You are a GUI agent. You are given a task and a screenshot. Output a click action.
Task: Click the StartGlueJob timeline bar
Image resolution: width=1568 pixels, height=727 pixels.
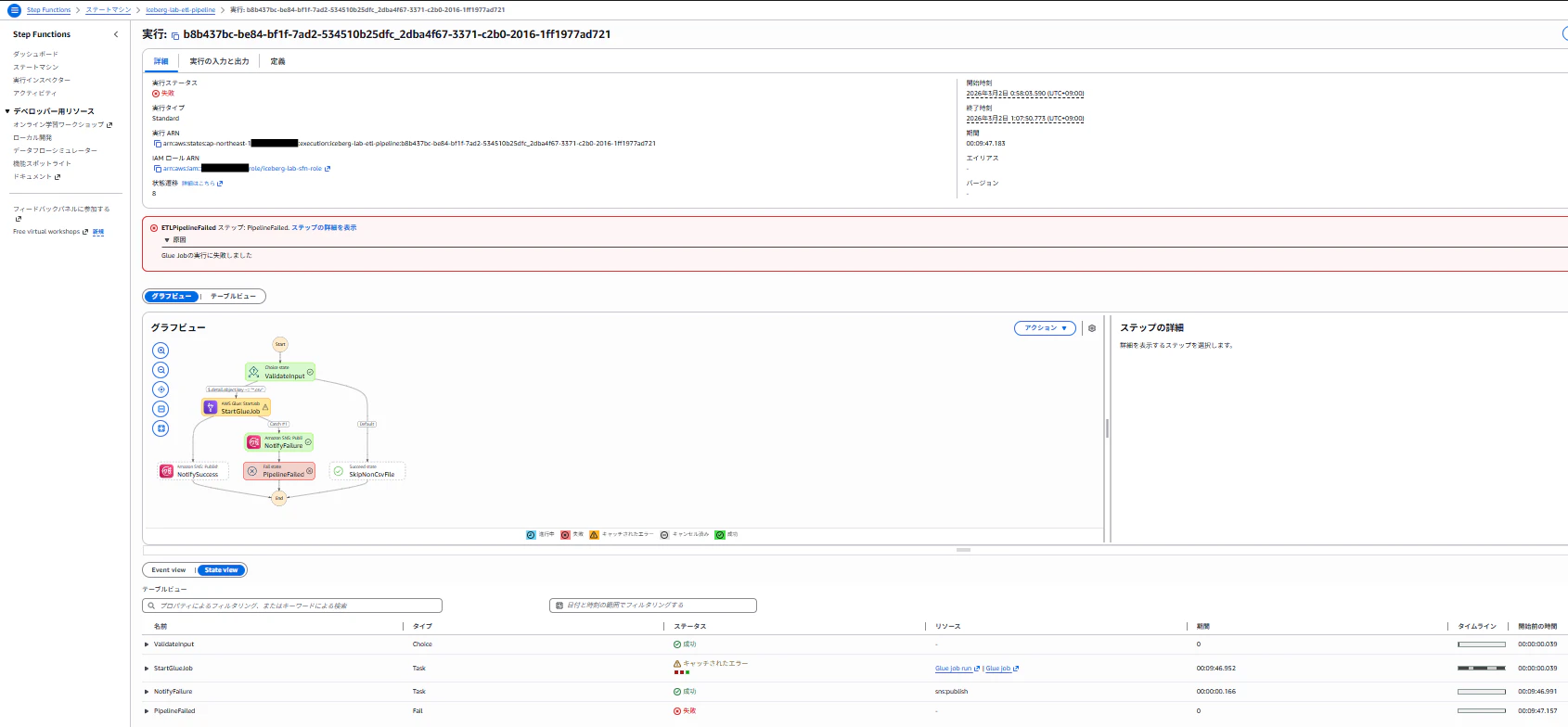(1482, 669)
